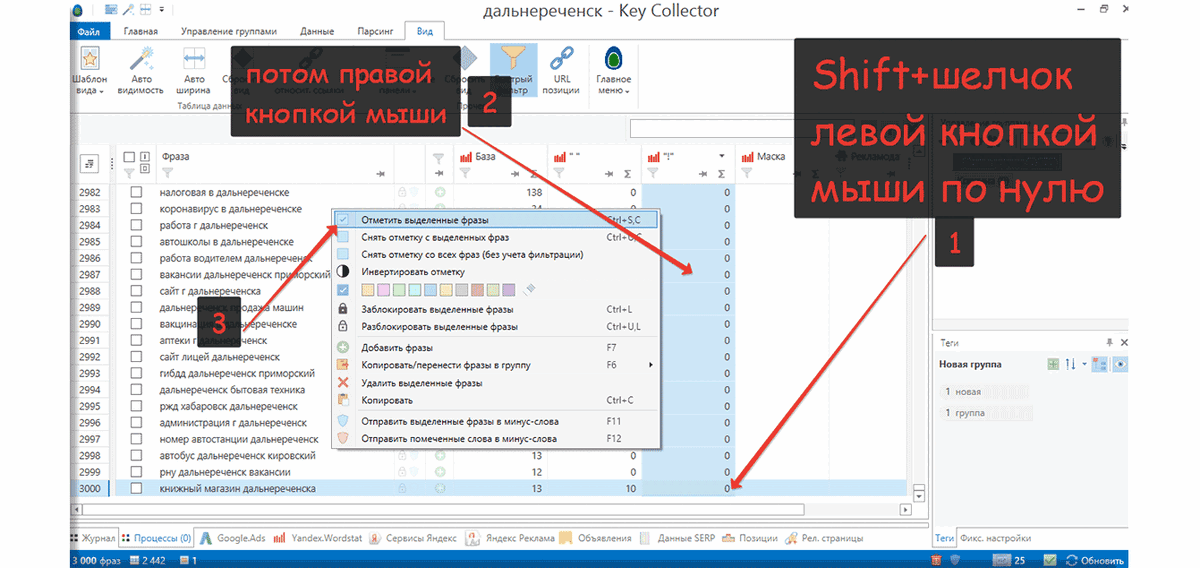This screenshot has height=568, width=1200.
Task: Check the box for row 2982
Action: pos(137,192)
